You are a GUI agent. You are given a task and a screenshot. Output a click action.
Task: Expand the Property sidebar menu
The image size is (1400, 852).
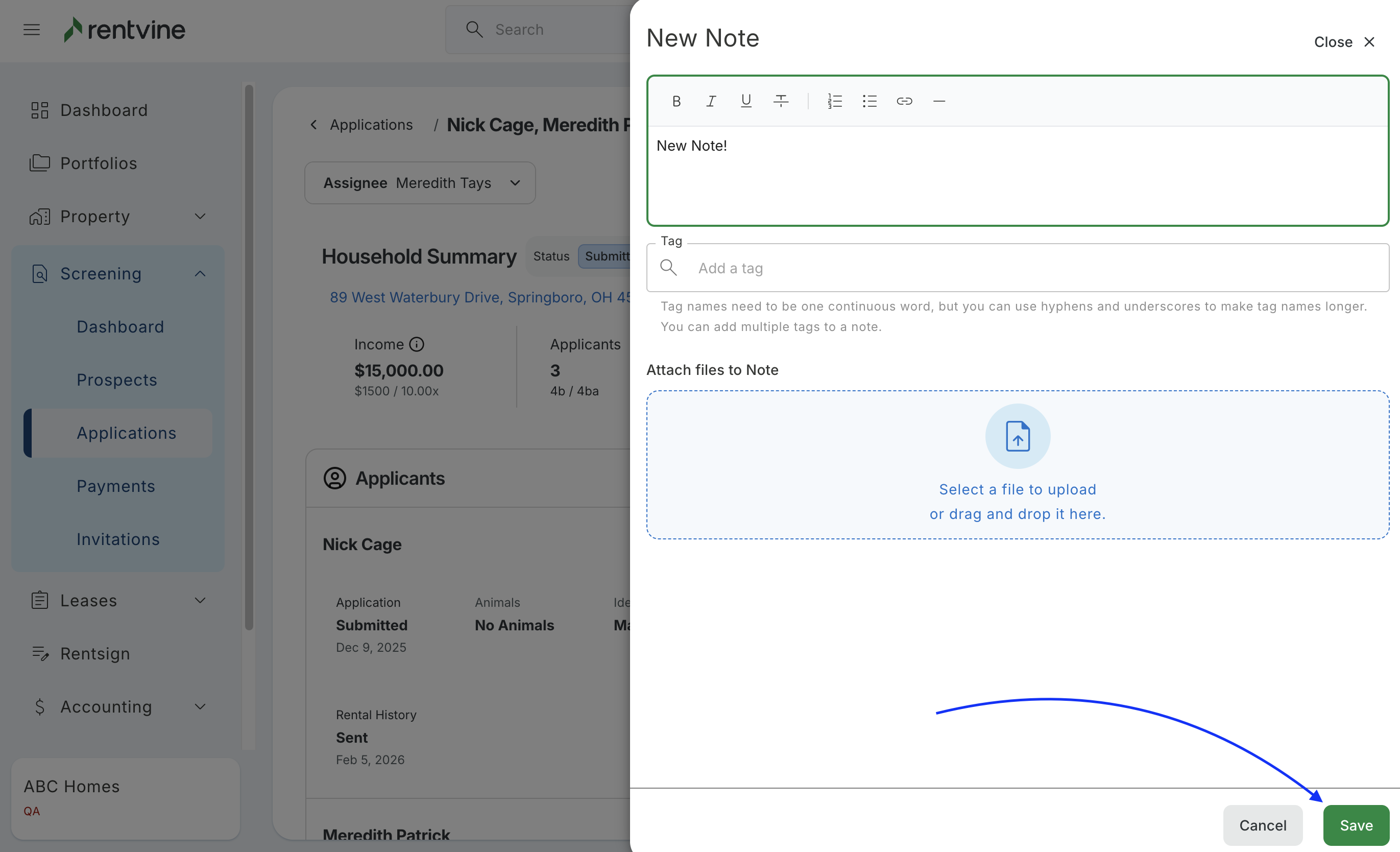pos(200,217)
